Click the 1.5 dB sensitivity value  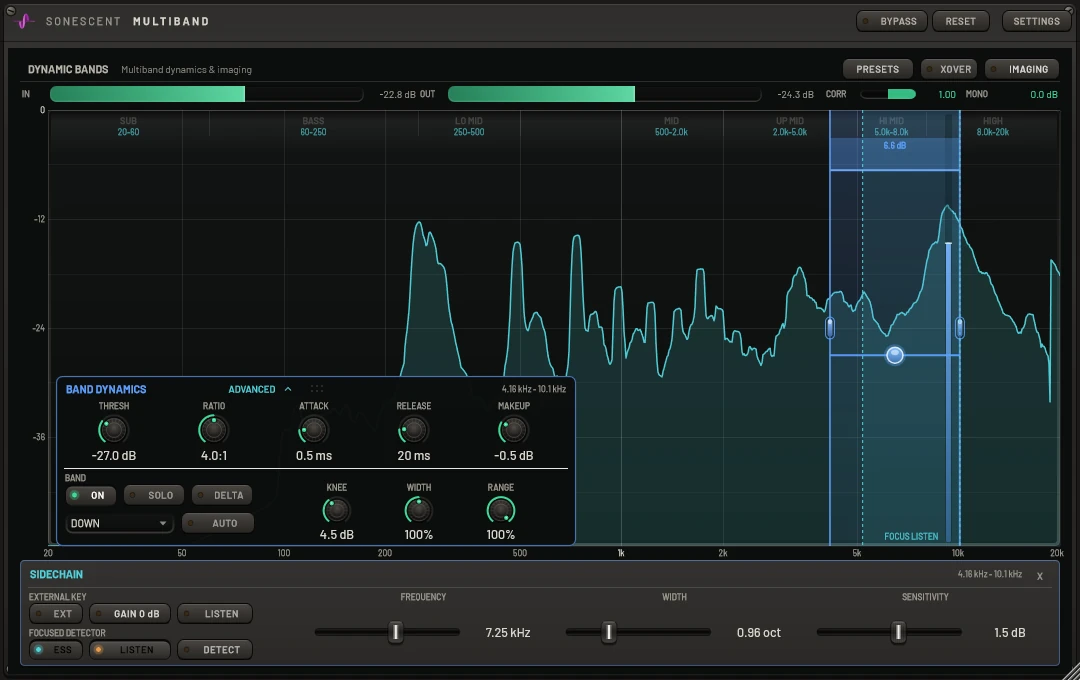1009,632
